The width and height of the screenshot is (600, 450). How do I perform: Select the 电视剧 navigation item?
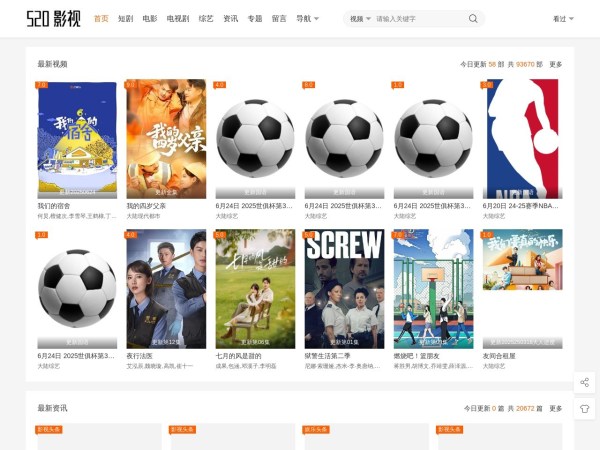178,19
